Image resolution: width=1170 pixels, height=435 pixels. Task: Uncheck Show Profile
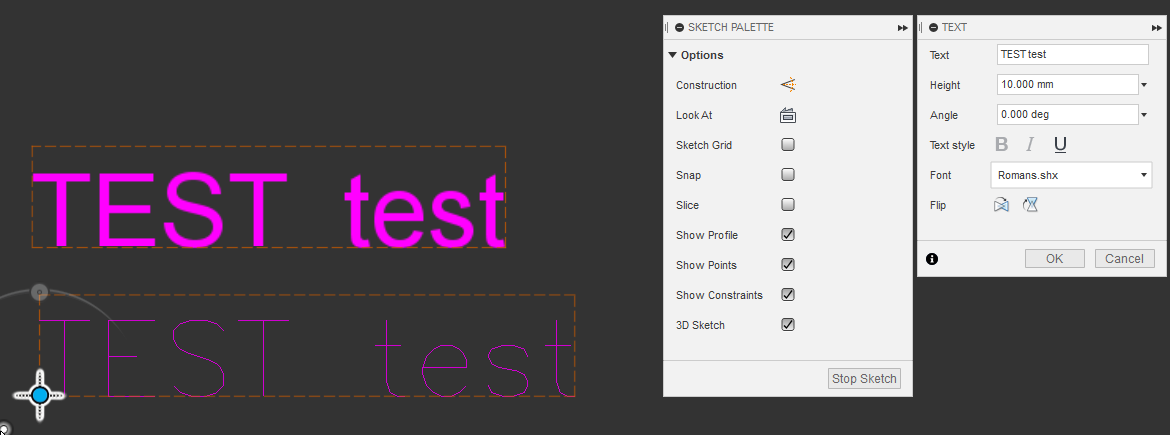788,234
